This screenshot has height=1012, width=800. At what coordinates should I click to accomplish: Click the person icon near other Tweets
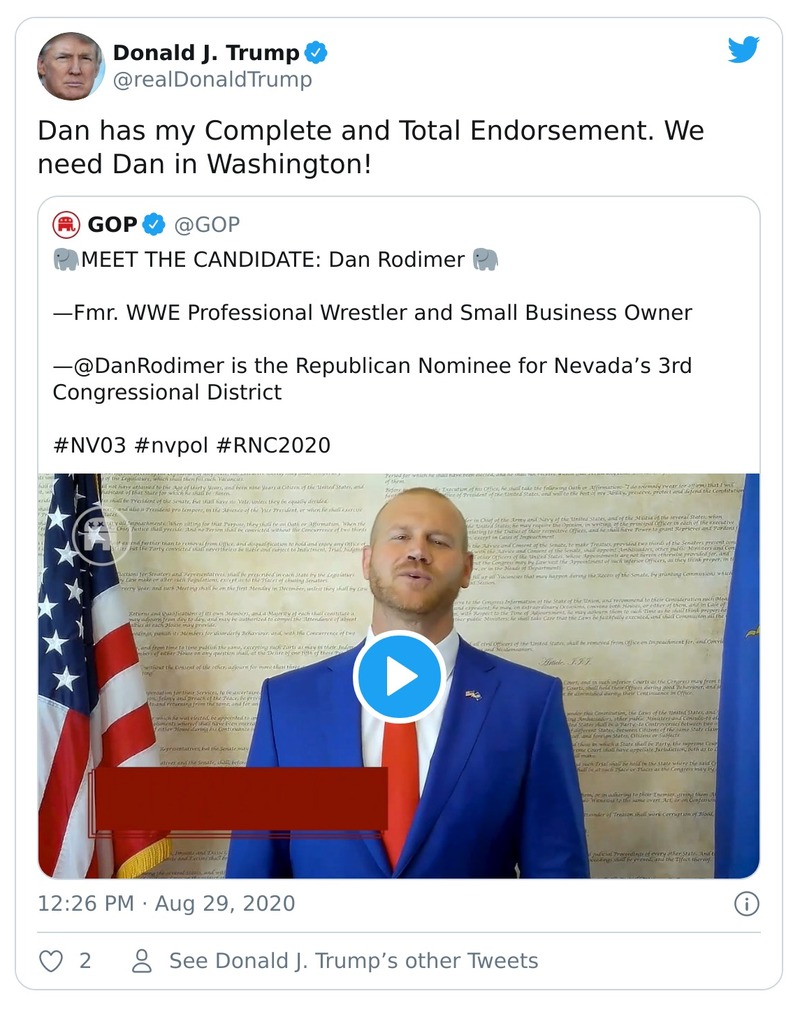(142, 961)
